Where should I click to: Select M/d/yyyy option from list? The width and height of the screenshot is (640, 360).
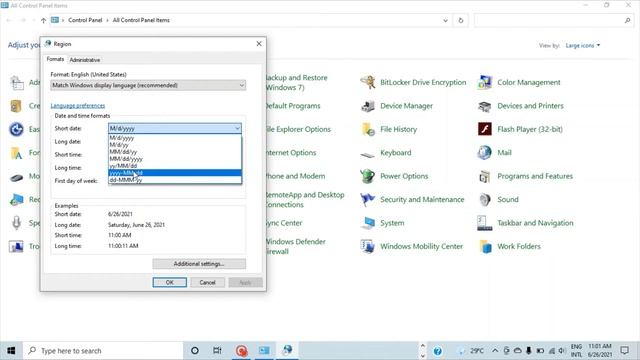175,138
